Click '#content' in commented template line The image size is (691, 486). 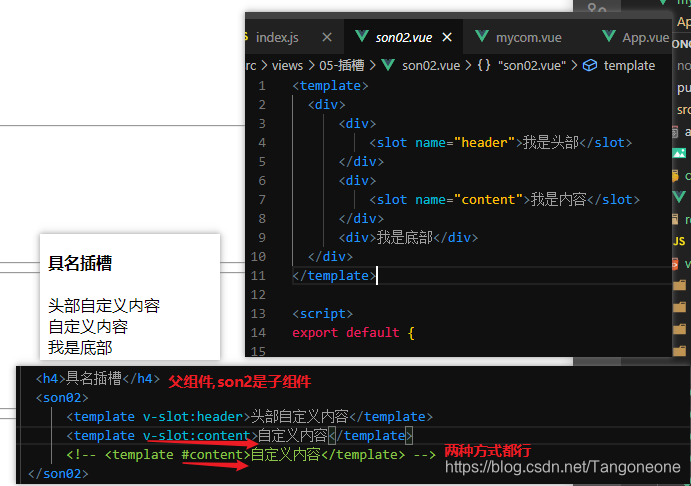coord(212,455)
